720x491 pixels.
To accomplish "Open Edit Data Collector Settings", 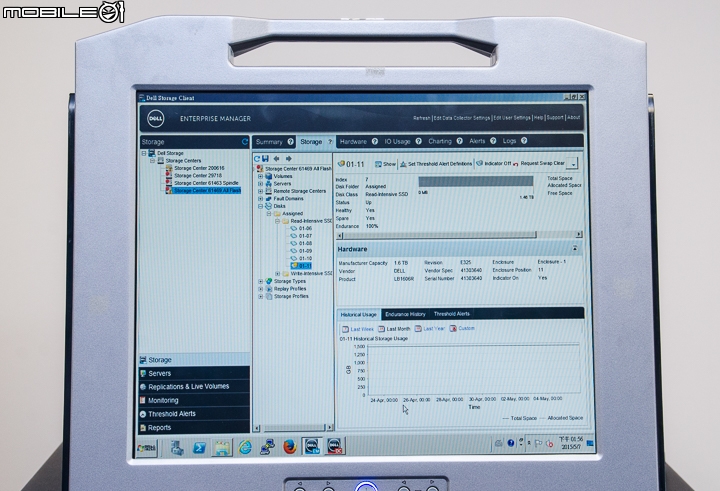I will coord(462,118).
